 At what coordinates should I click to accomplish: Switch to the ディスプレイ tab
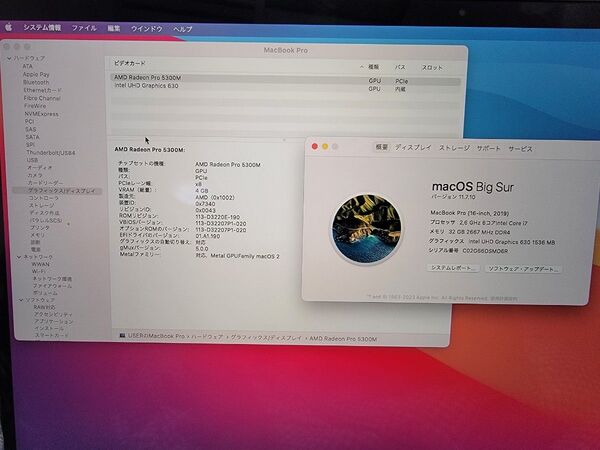413,147
